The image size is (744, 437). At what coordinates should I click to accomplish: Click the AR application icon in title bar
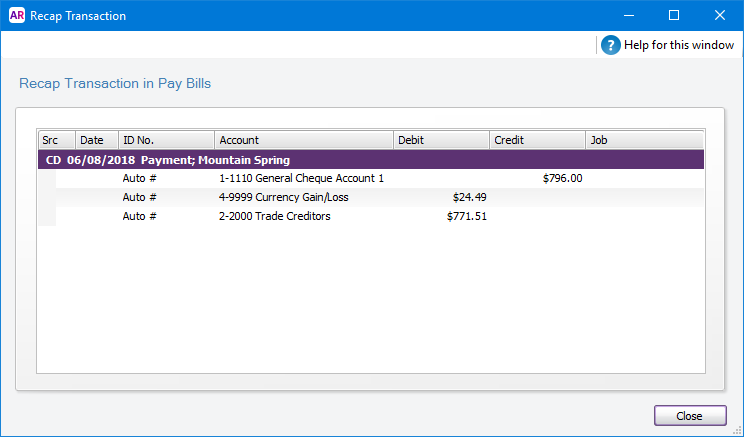pyautogui.click(x=16, y=16)
